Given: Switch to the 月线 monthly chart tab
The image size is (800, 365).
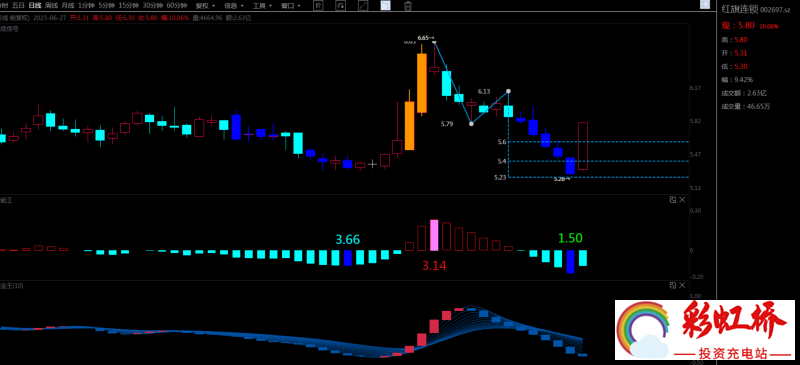Looking at the screenshot, I should click(x=67, y=6).
